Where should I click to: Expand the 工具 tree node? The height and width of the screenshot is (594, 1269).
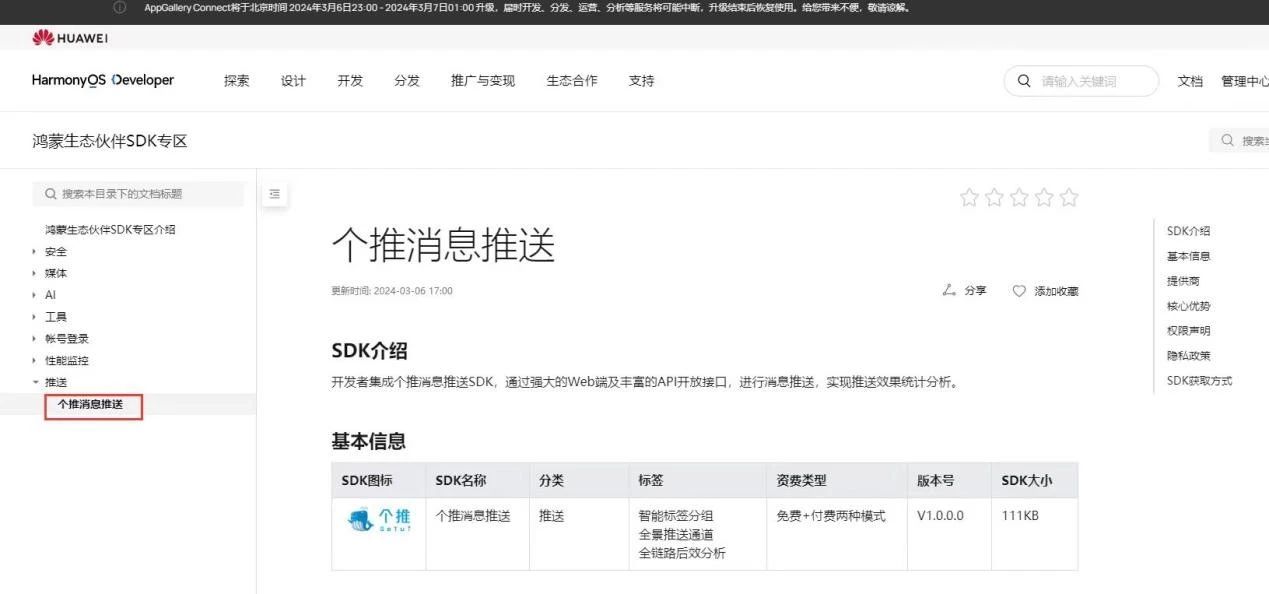pyautogui.click(x=35, y=317)
